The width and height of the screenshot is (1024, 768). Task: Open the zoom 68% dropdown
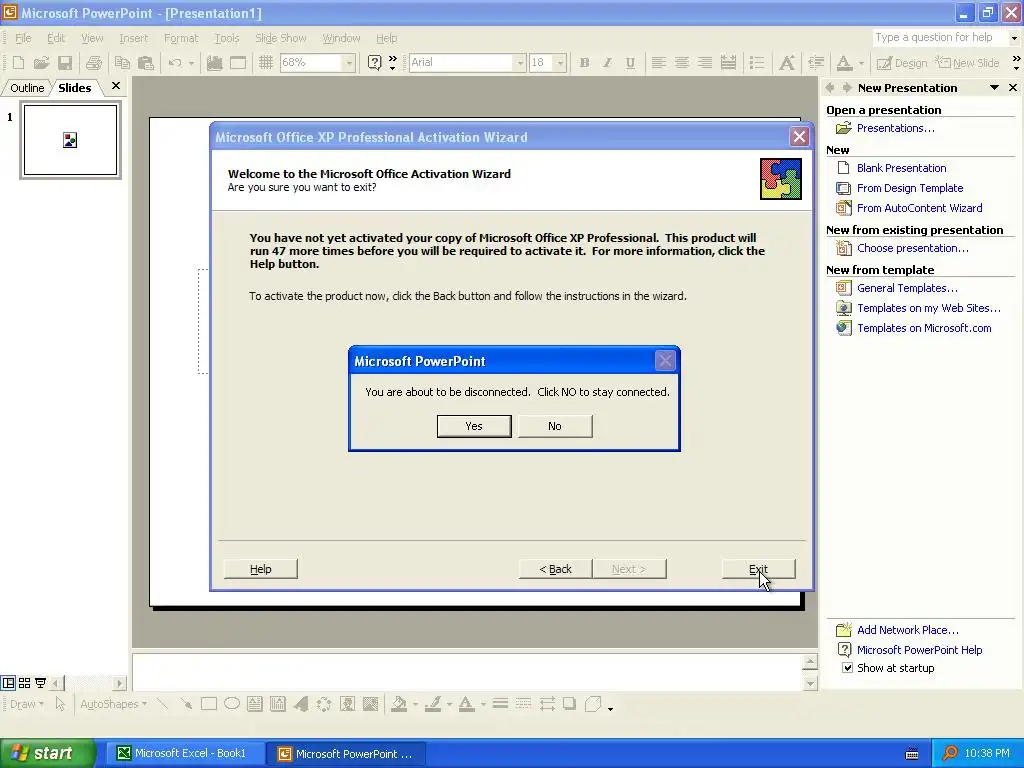349,63
